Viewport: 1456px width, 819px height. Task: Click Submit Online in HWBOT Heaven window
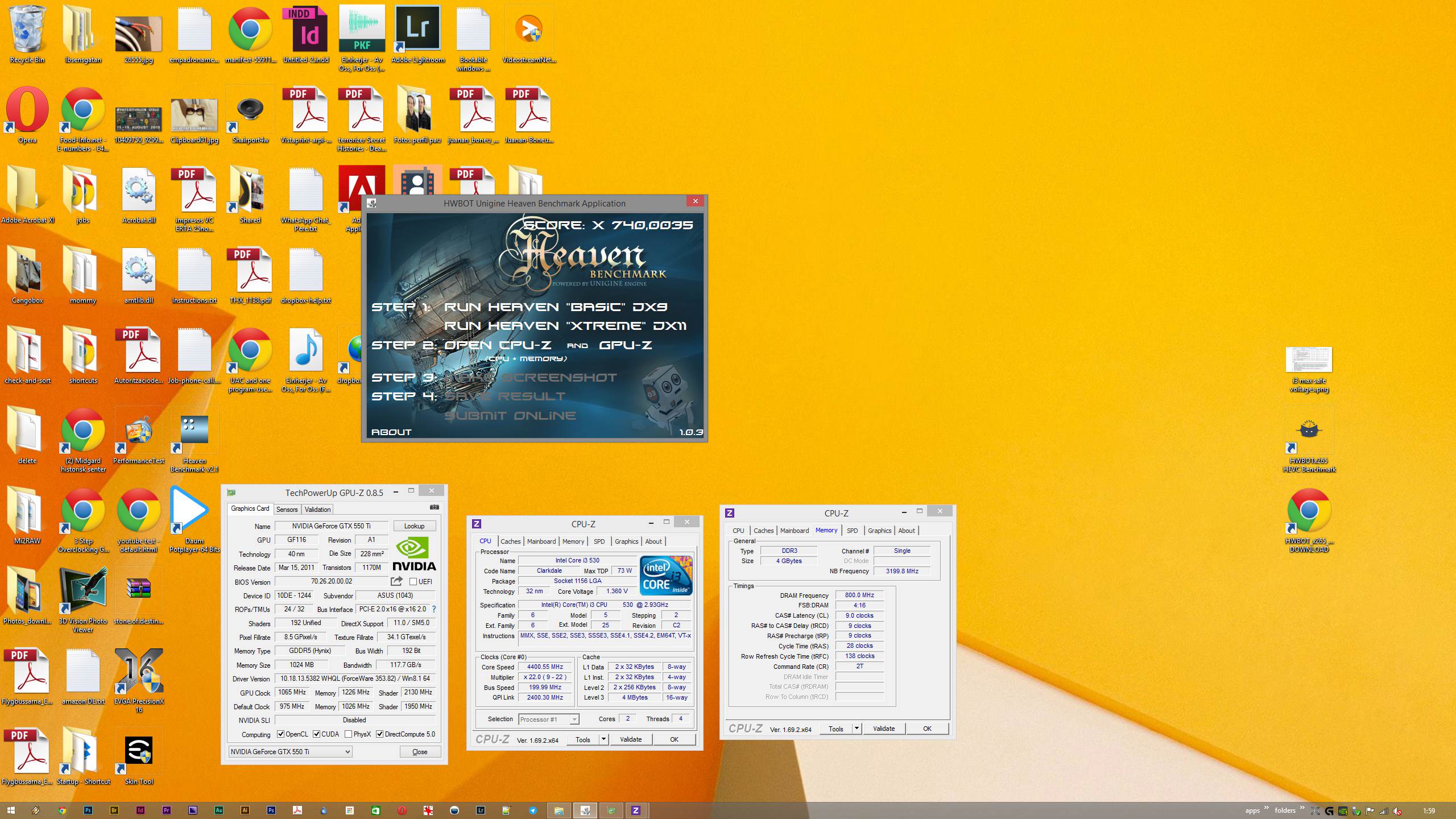510,416
